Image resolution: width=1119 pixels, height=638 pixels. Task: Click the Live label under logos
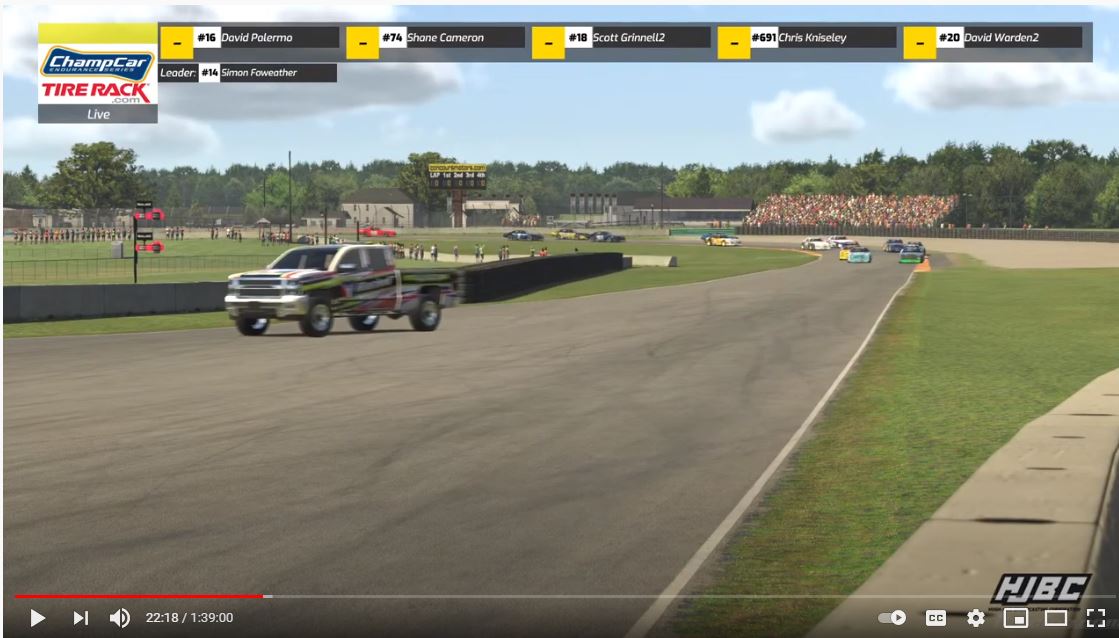(98, 114)
